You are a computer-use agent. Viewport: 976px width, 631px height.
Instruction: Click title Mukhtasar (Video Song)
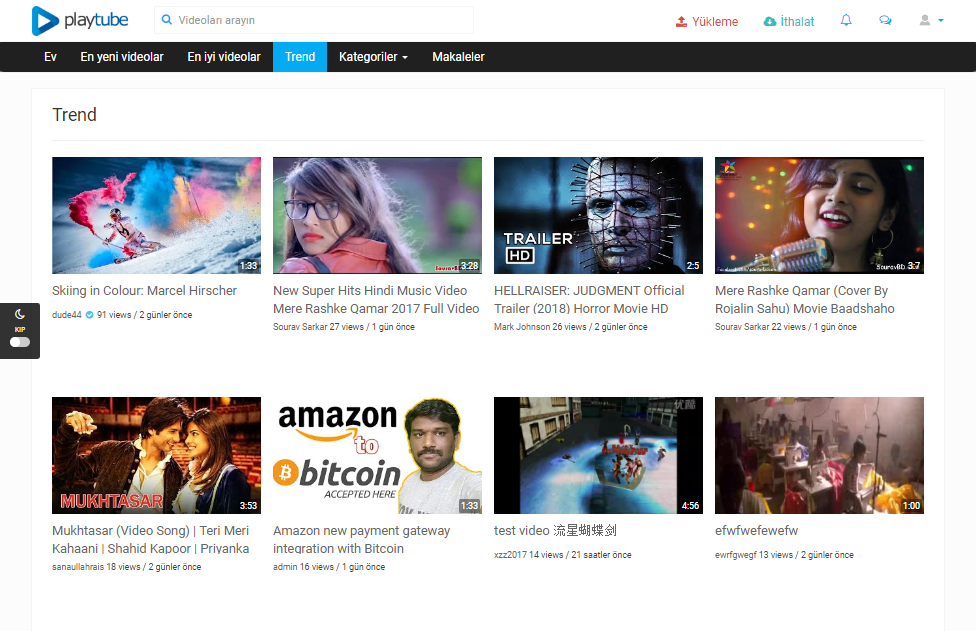[151, 540]
